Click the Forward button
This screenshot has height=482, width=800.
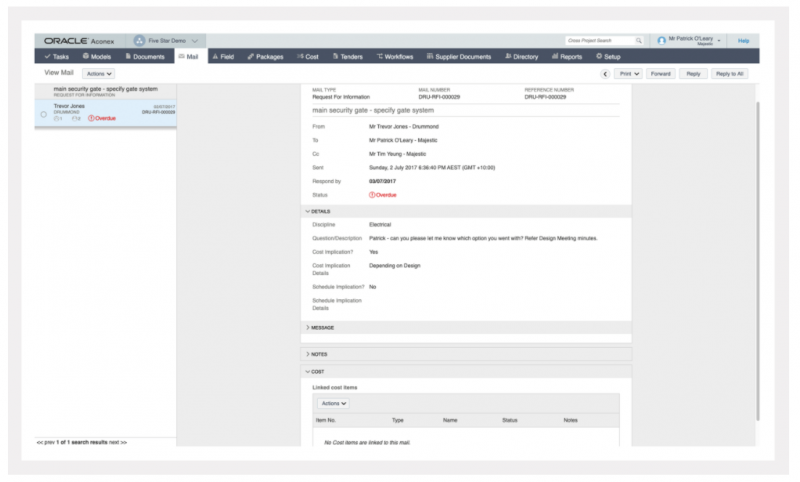(661, 74)
